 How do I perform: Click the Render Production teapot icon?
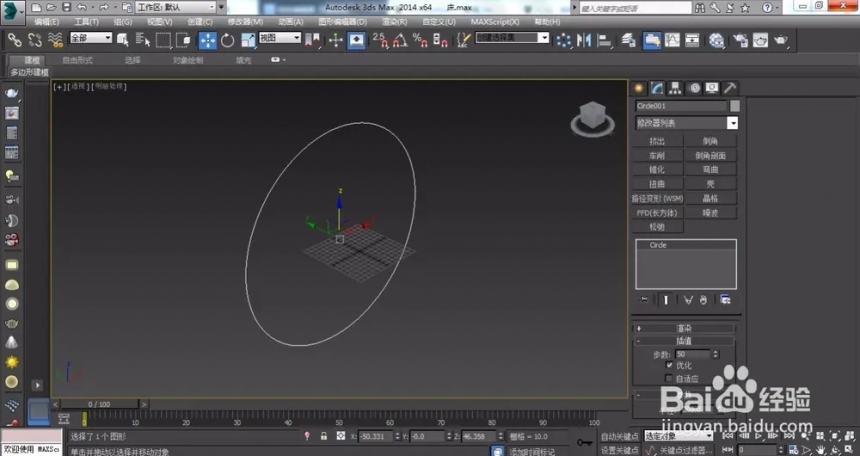point(780,40)
